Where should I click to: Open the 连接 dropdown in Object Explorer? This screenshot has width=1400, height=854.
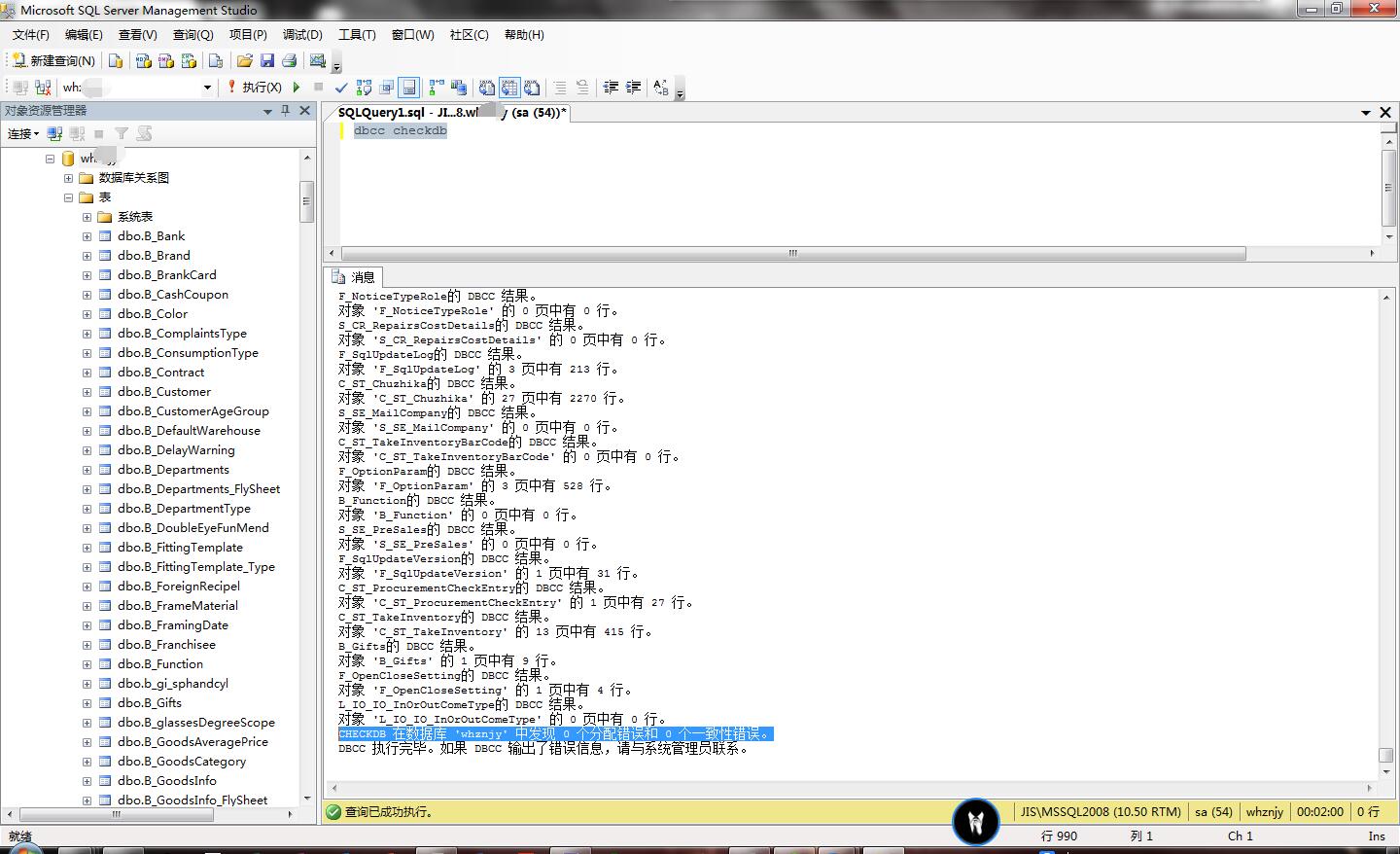coord(23,133)
